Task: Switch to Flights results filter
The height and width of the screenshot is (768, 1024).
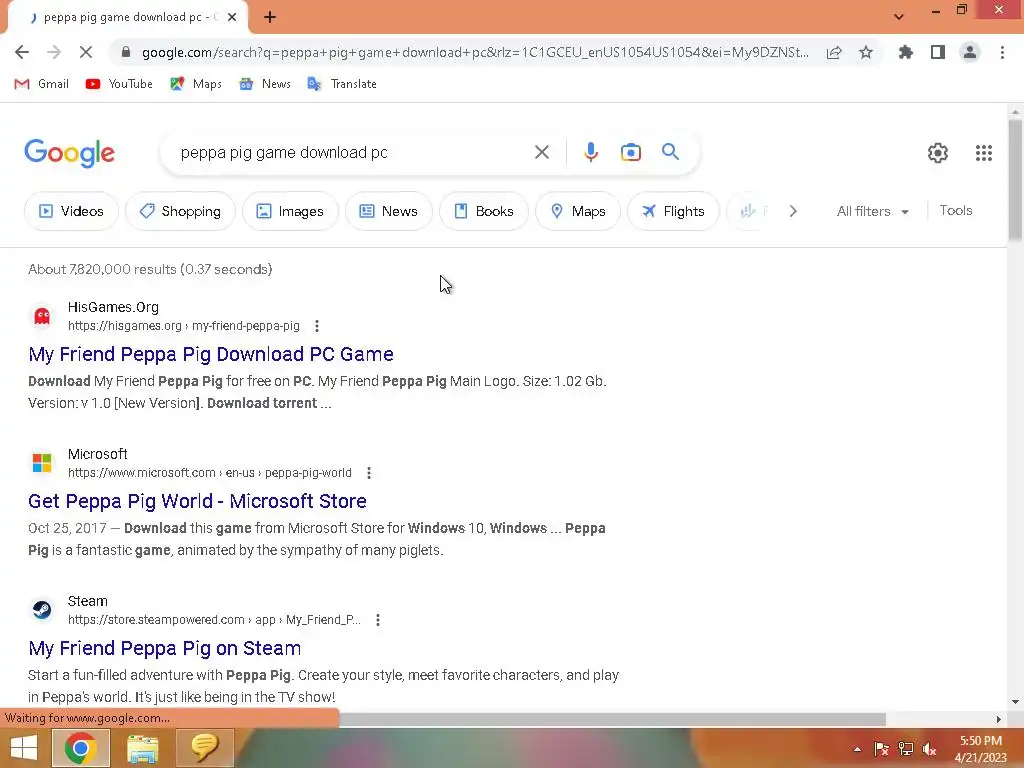Action: coord(673,211)
